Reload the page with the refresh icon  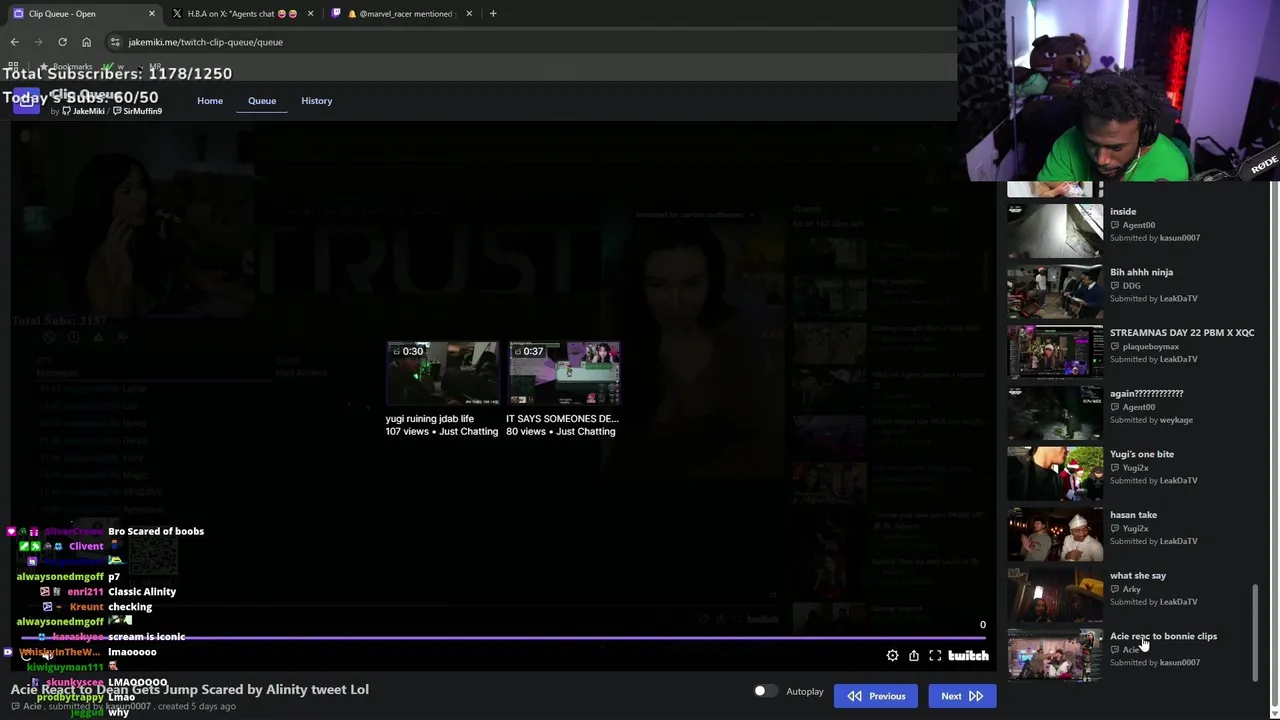[x=62, y=42]
